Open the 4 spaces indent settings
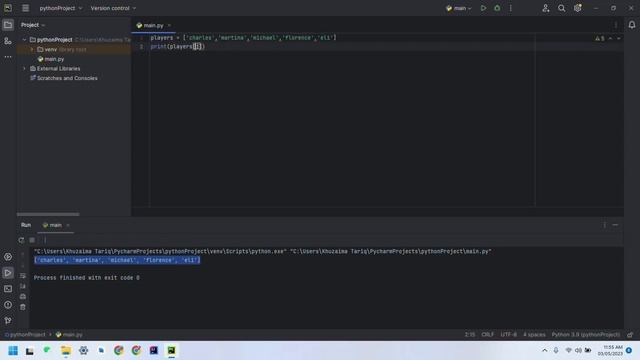This screenshot has width=640, height=360. [534, 334]
